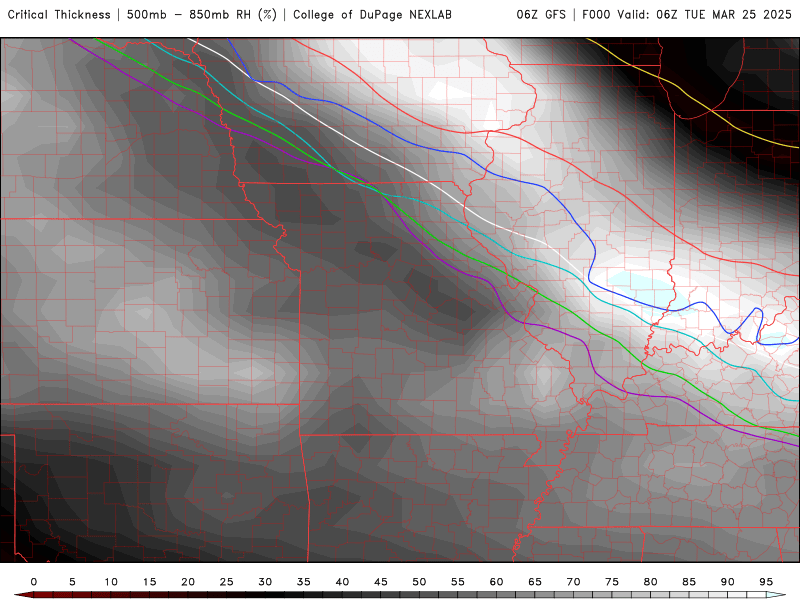Click the "Critical Thickness" title text

(x=59, y=15)
